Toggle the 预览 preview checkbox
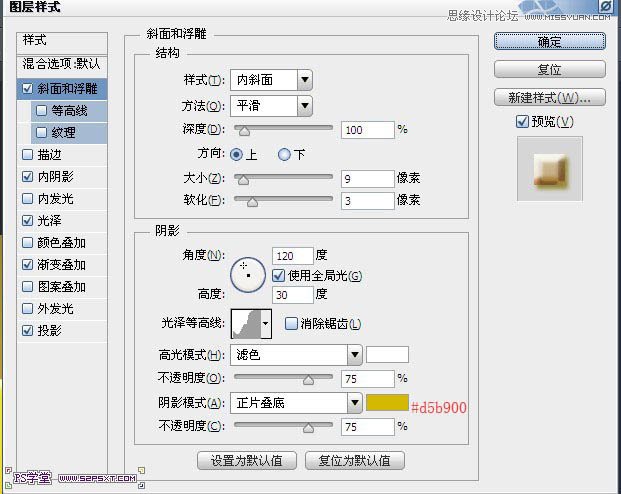This screenshot has width=621, height=494. 522,122
